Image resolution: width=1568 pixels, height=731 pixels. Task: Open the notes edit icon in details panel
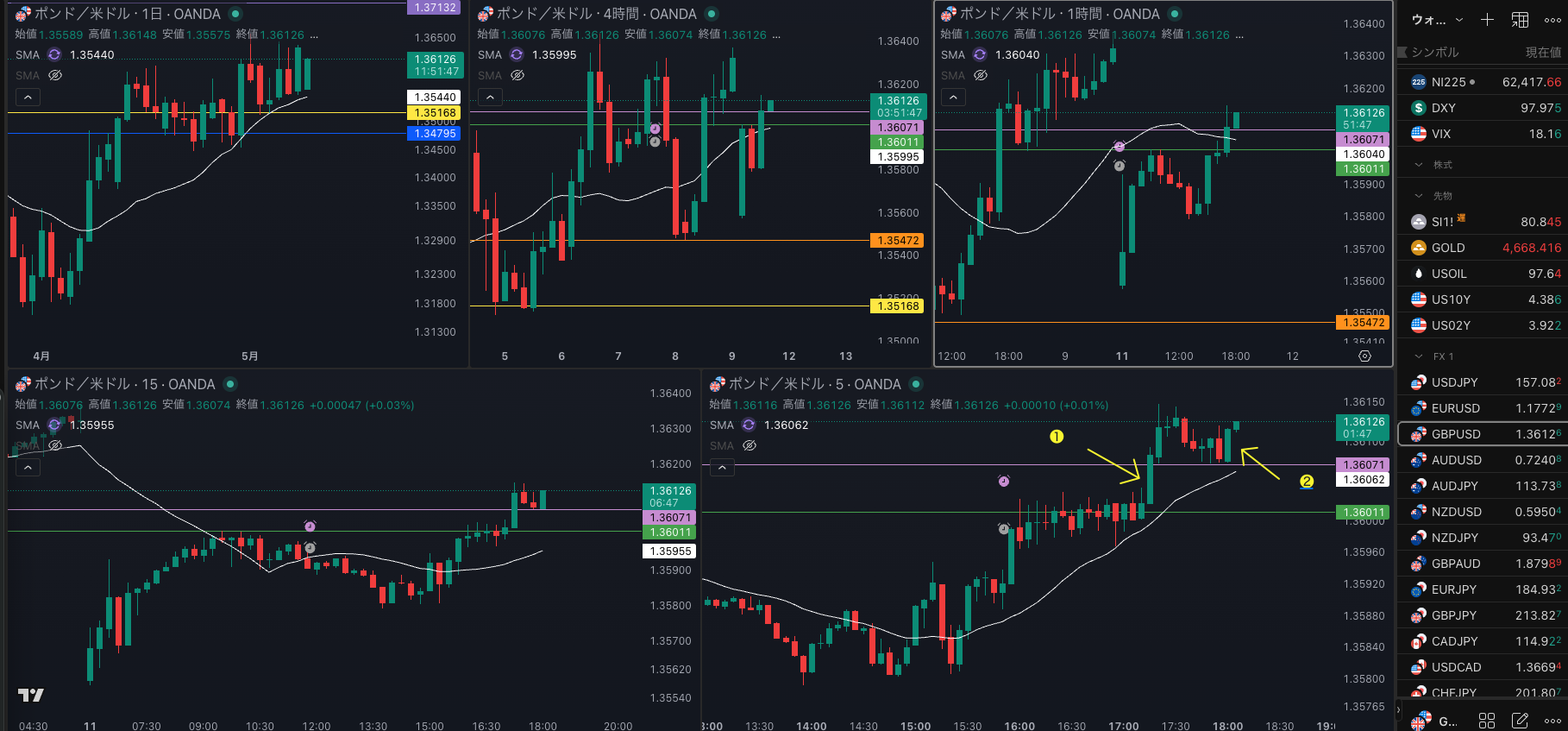1520,720
